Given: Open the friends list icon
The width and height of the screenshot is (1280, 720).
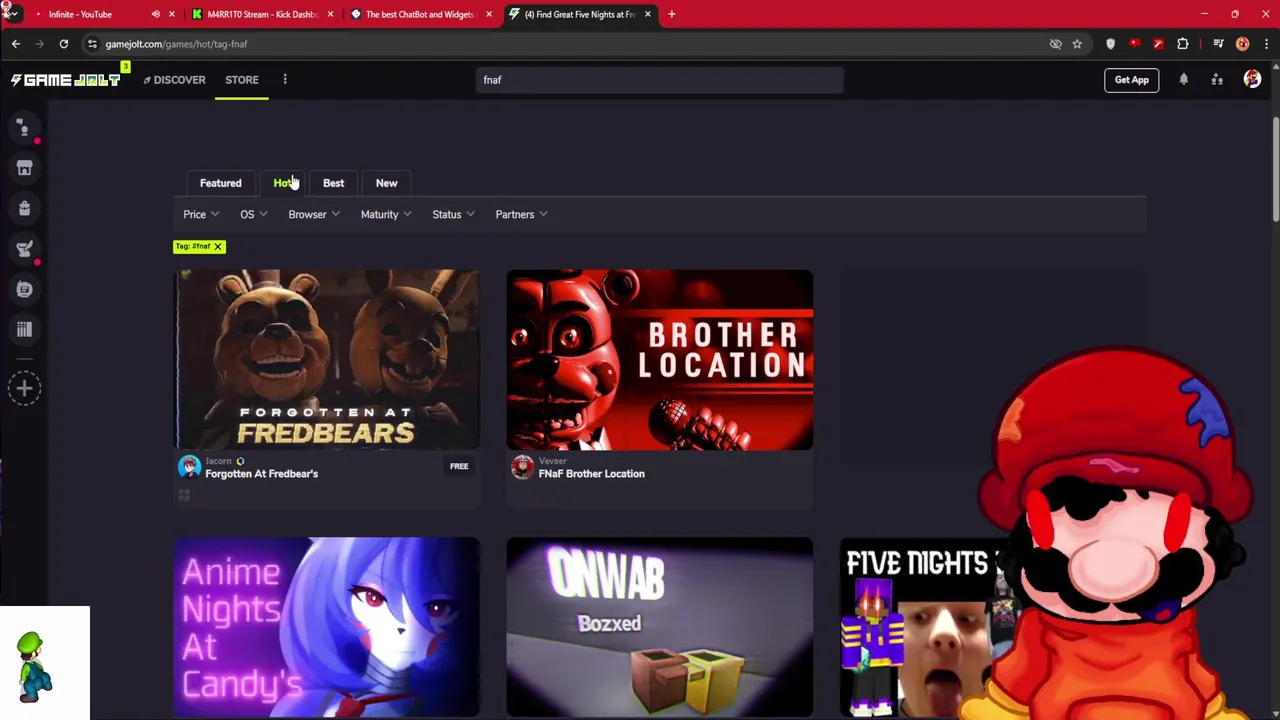Looking at the screenshot, I should tap(1217, 80).
